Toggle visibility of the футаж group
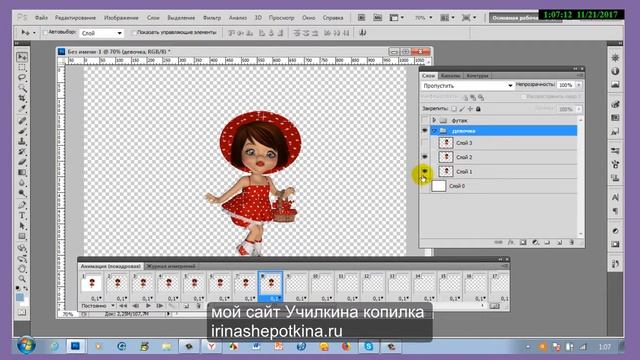Image resolution: width=640 pixels, height=360 pixels. click(x=425, y=120)
